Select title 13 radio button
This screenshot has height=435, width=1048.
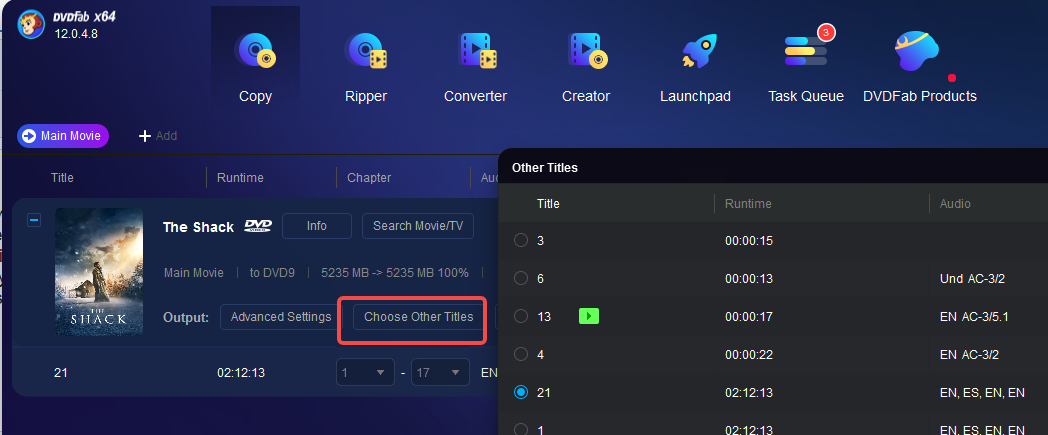tap(521, 317)
